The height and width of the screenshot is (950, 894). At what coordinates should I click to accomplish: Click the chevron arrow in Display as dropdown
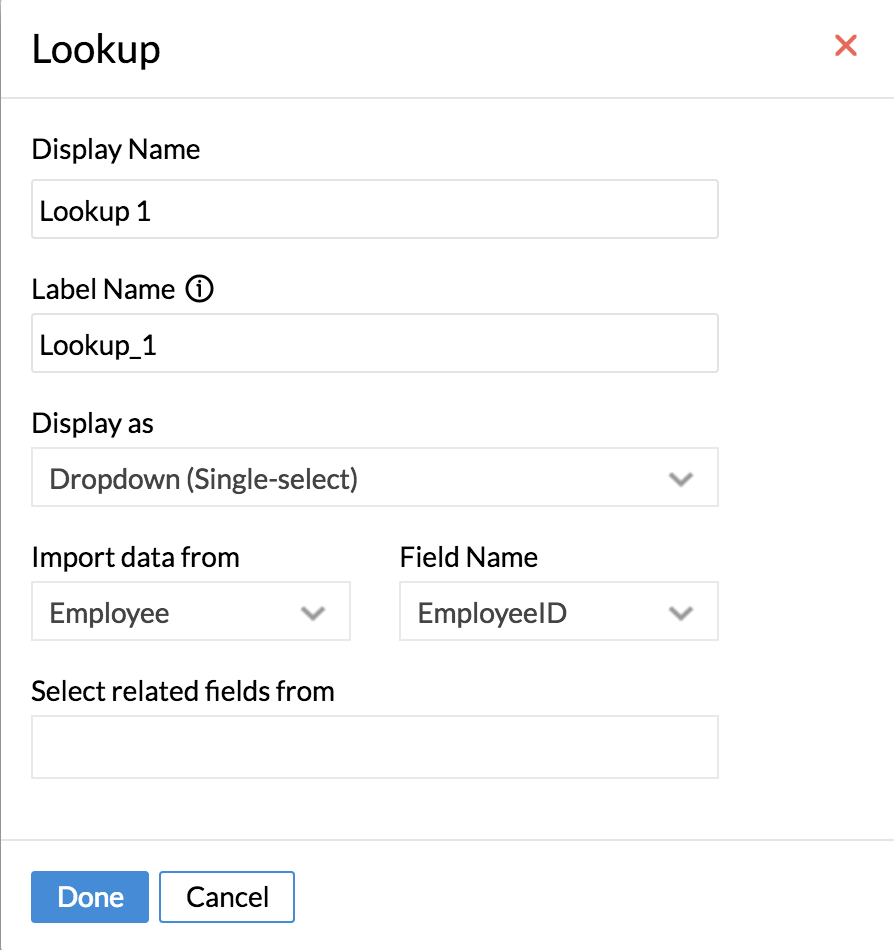681,479
